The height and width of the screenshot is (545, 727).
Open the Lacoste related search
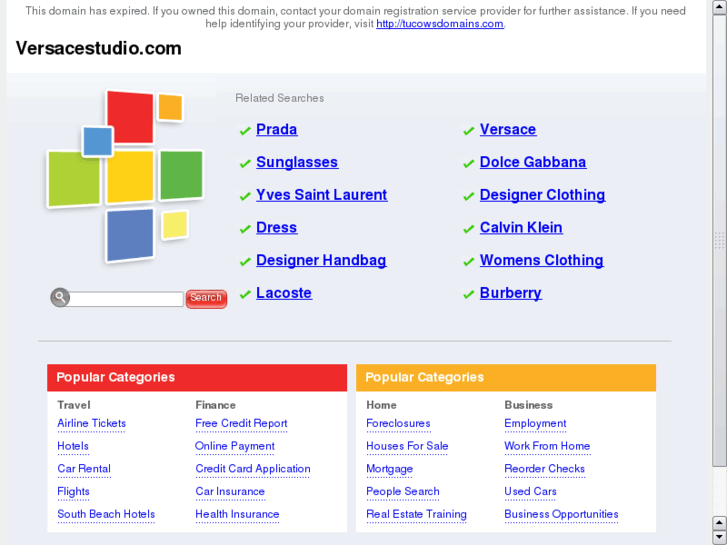tap(284, 293)
